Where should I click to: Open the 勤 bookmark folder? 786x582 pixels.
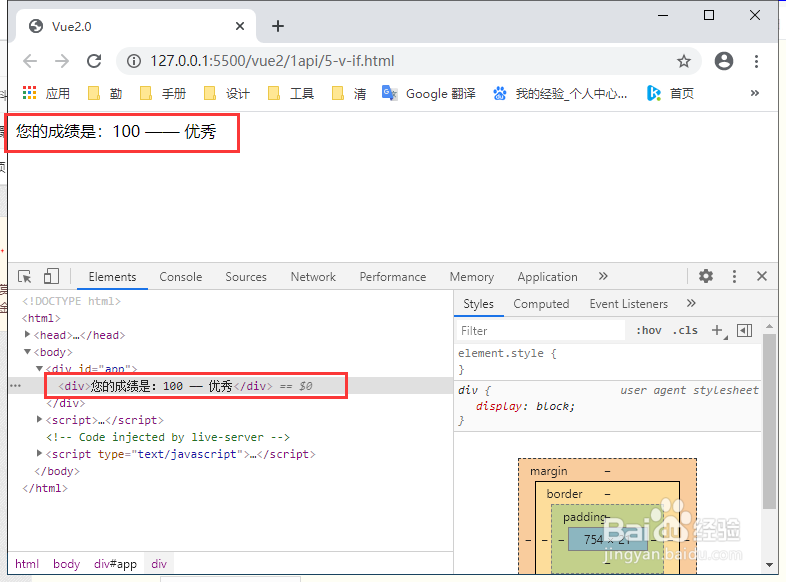click(105, 93)
